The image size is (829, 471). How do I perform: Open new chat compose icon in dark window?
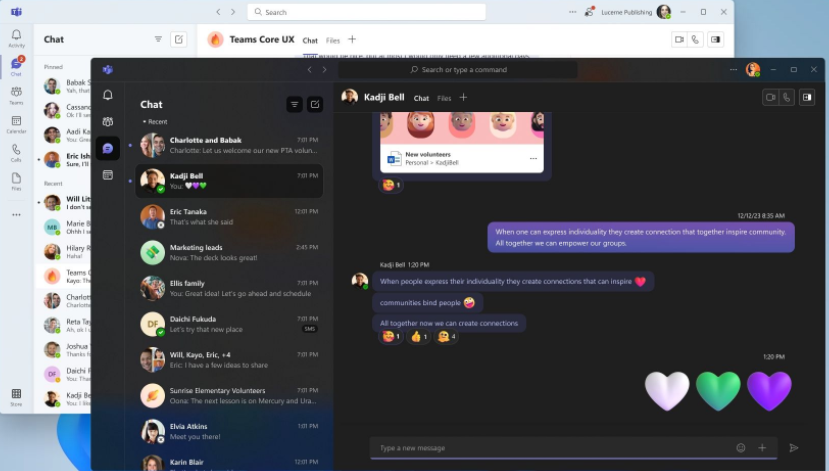(x=315, y=104)
